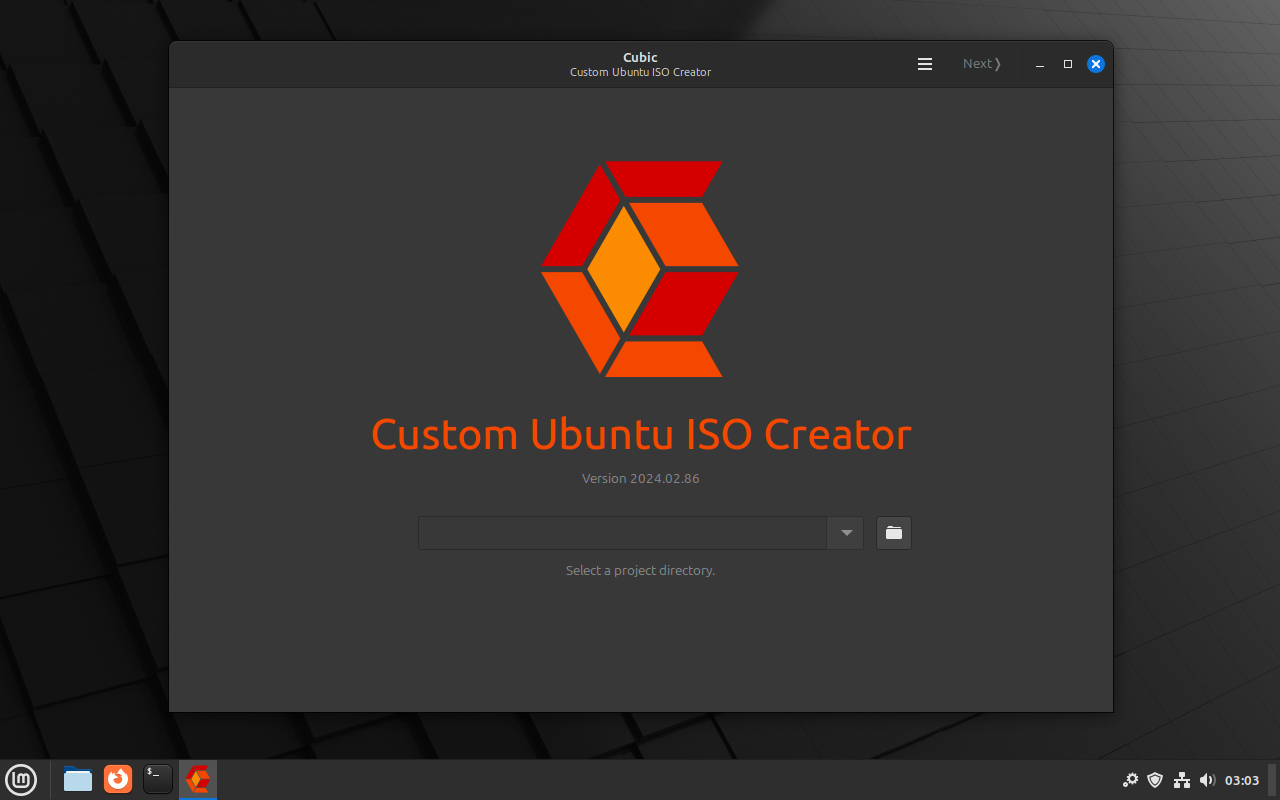Click the large orange "Custom Ubuntu ISO Creator" heading
Viewport: 1280px width, 800px height.
coord(641,434)
